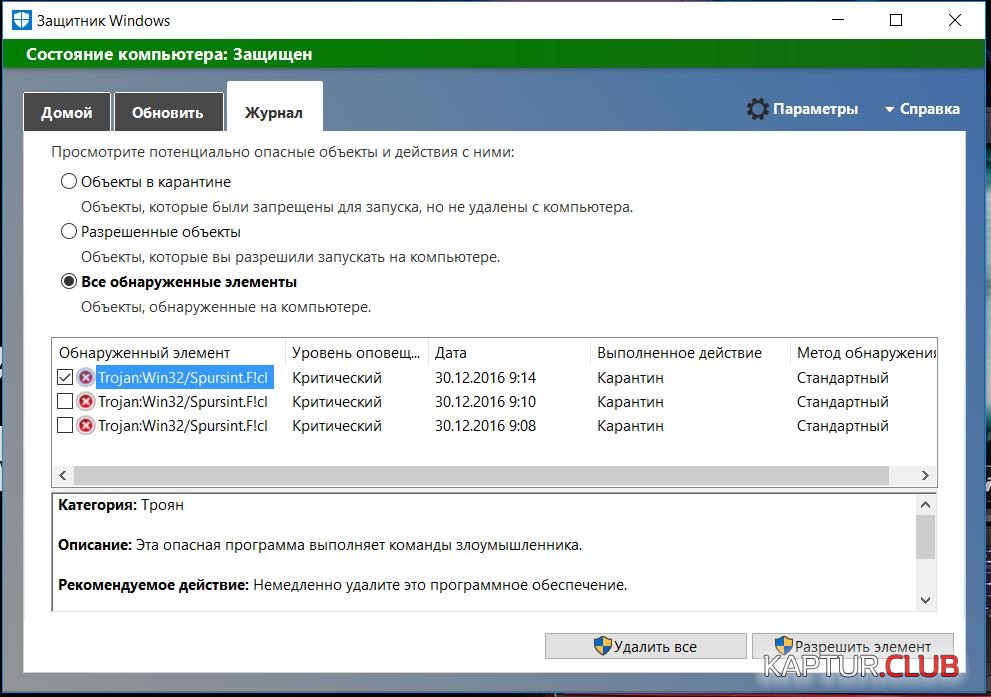This screenshot has width=991, height=697.
Task: Click the Удалить все button
Action: (645, 646)
